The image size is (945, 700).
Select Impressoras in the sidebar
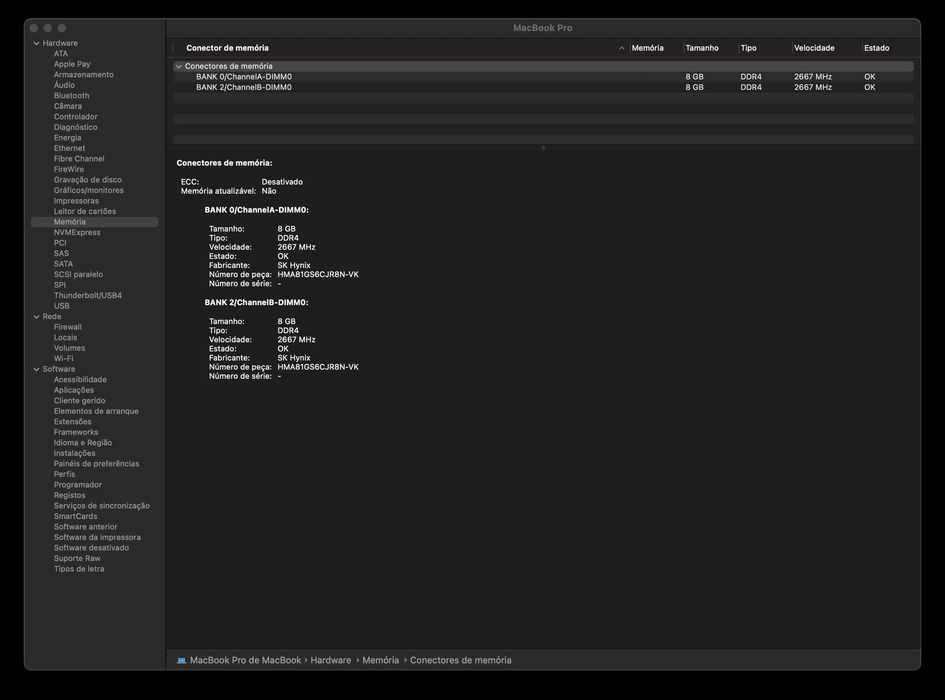pos(76,201)
